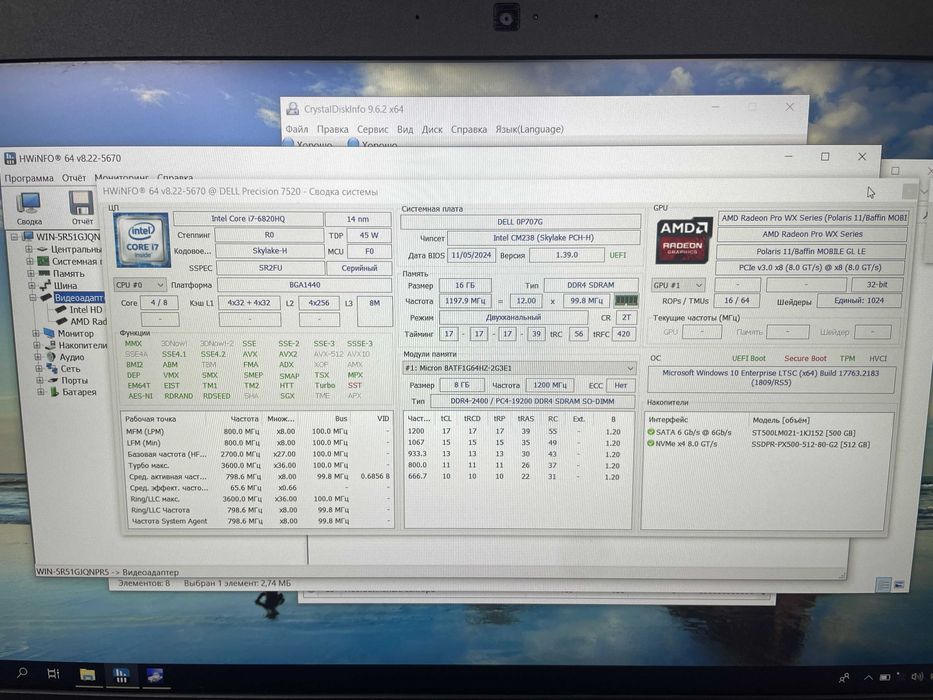933x700 pixels.
Task: Click the computer icon of the WIN-5R51GJQN node
Action: pos(27,237)
